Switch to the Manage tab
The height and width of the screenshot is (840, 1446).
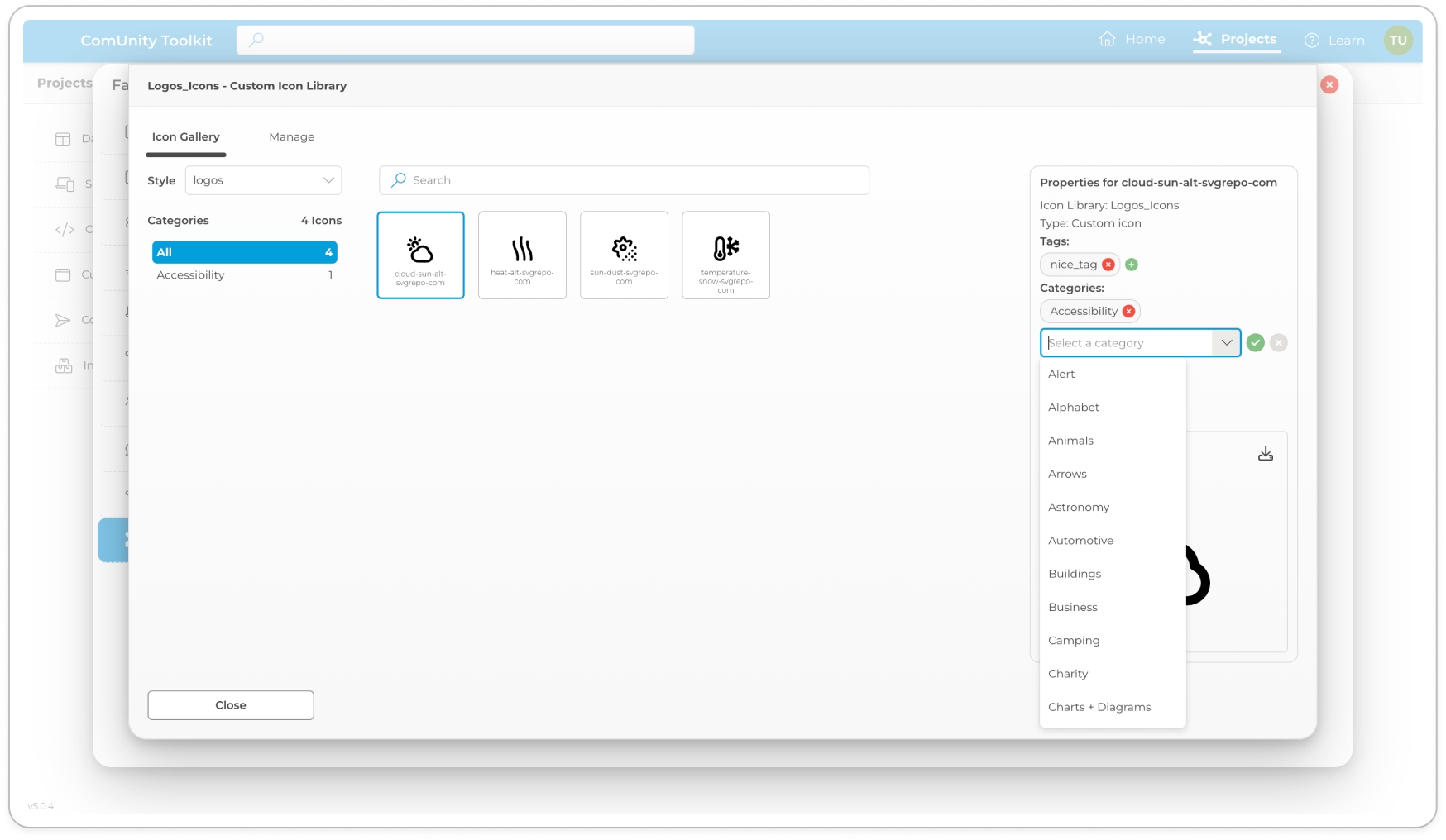point(291,137)
